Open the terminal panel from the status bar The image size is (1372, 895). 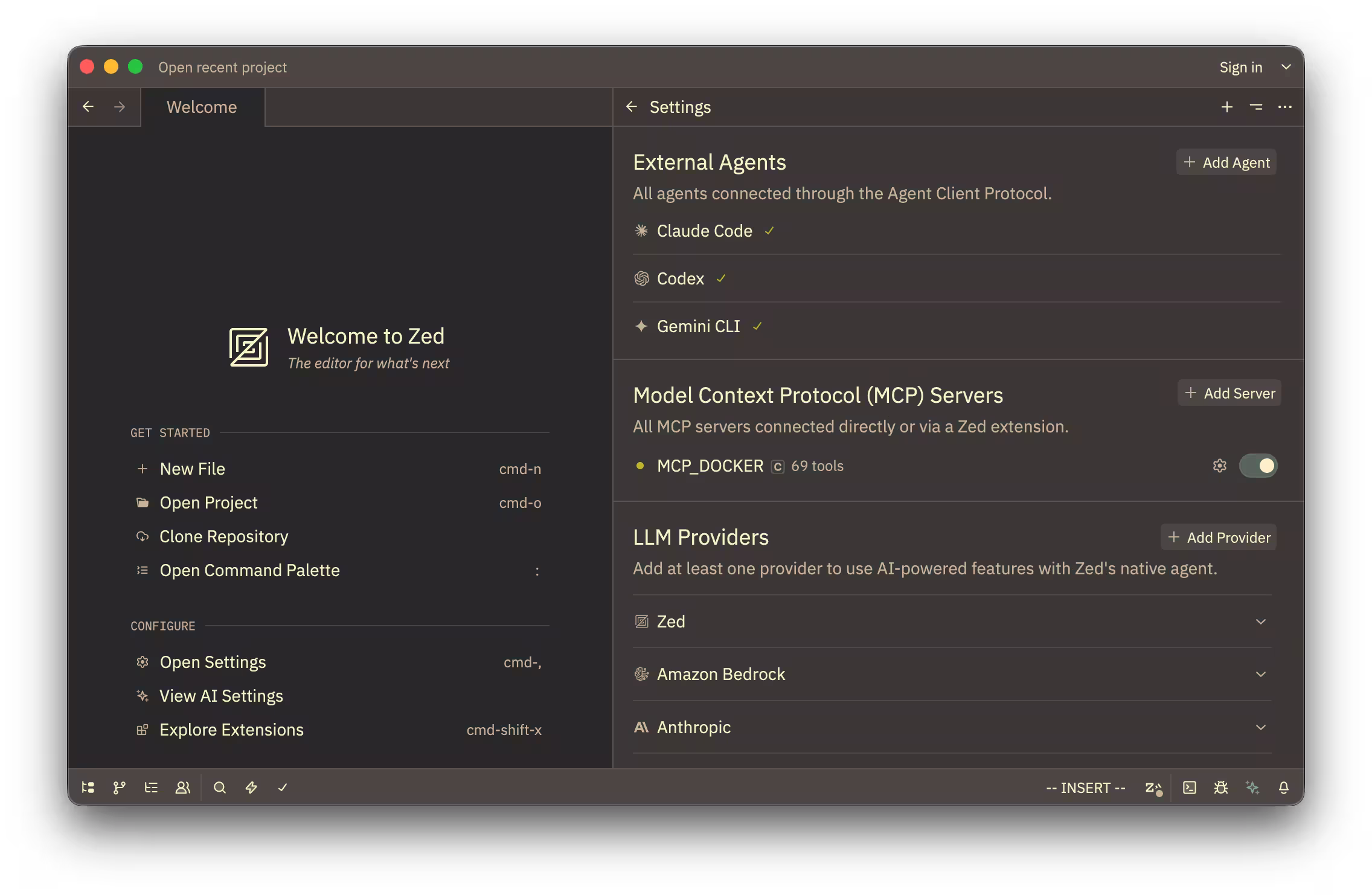(1188, 788)
